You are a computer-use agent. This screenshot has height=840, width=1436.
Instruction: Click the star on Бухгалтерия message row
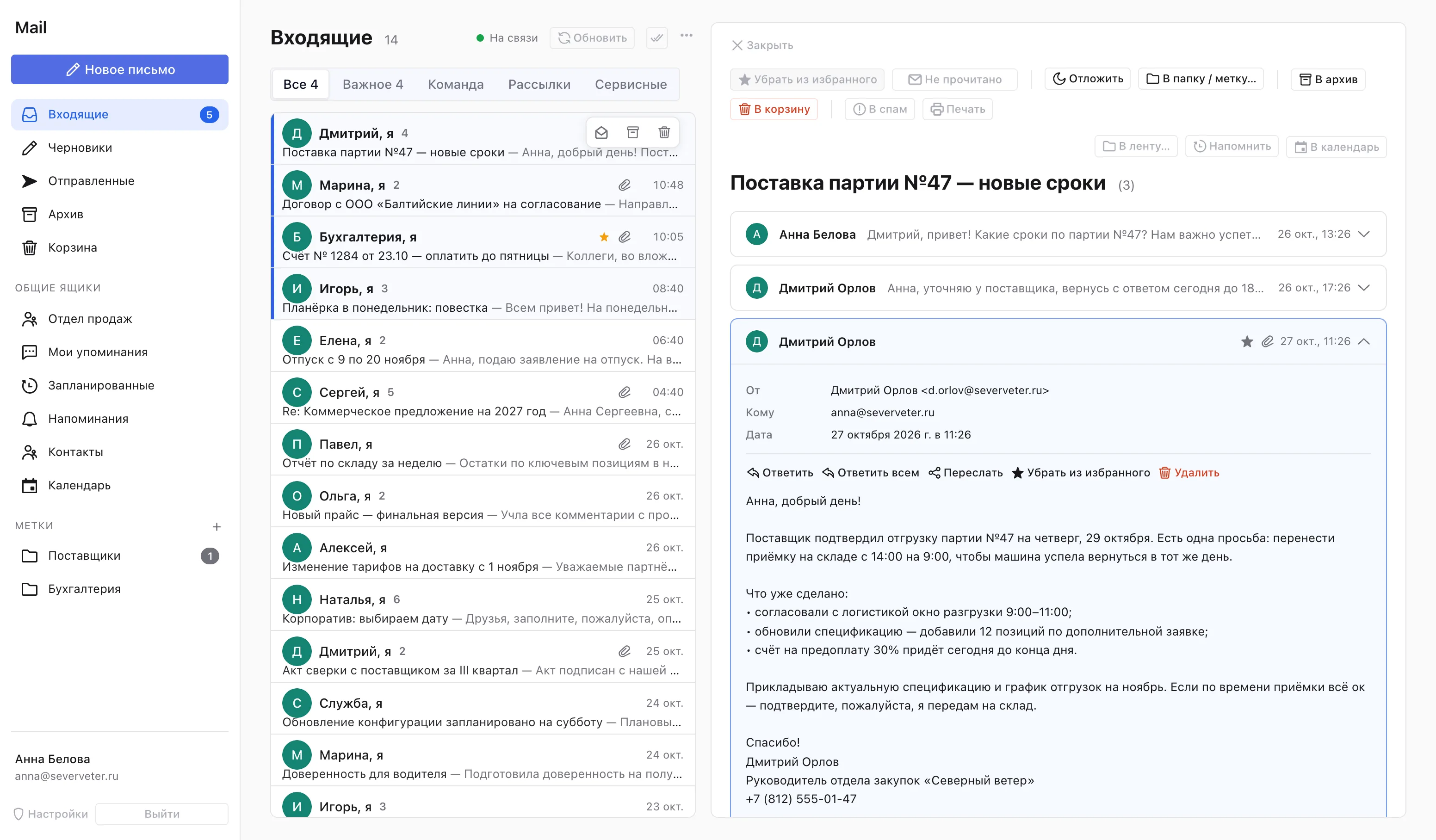tap(604, 236)
